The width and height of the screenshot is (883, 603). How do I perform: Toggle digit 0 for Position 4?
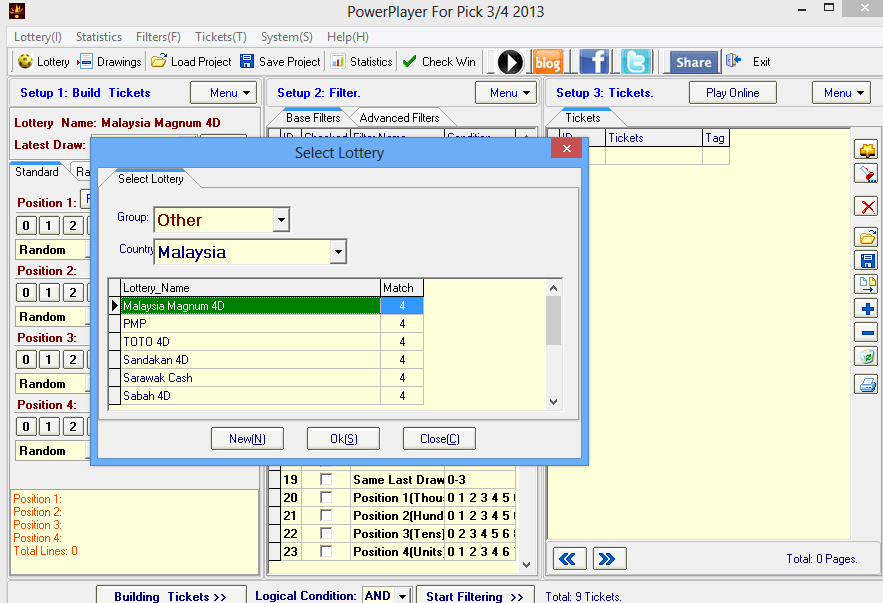click(x=26, y=427)
